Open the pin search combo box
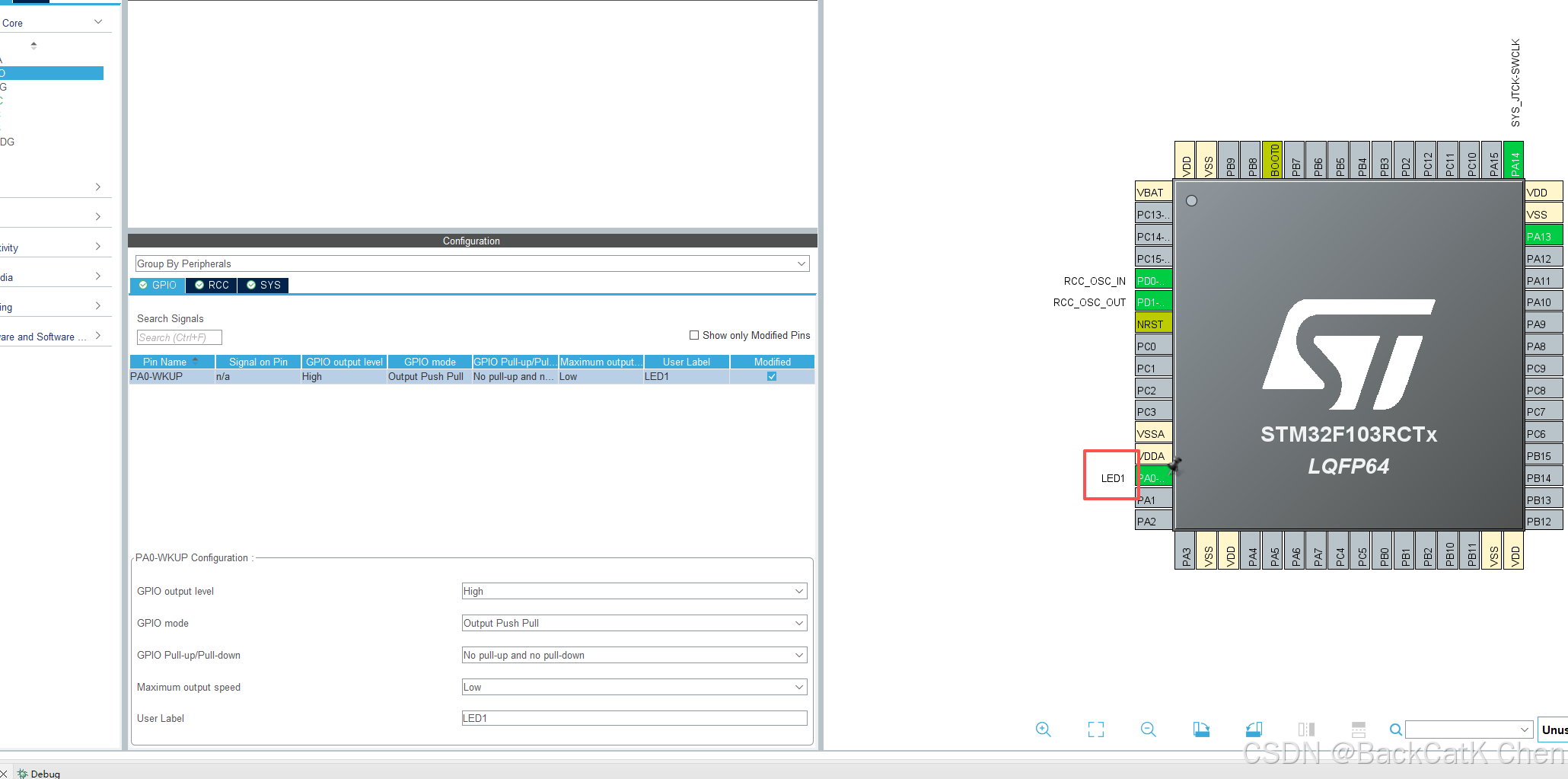 click(x=1468, y=730)
